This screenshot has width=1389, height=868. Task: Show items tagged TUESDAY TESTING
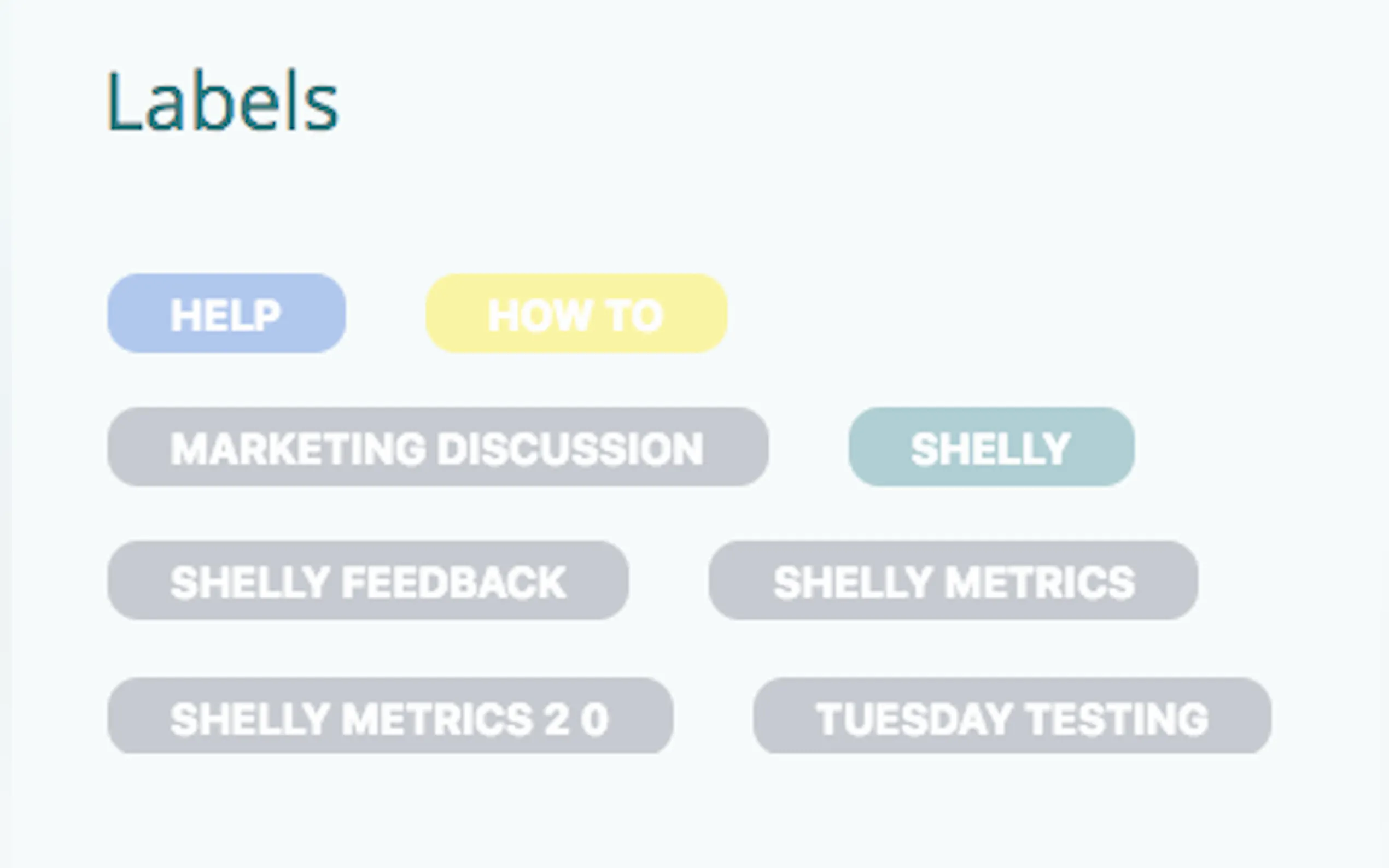click(x=1012, y=717)
